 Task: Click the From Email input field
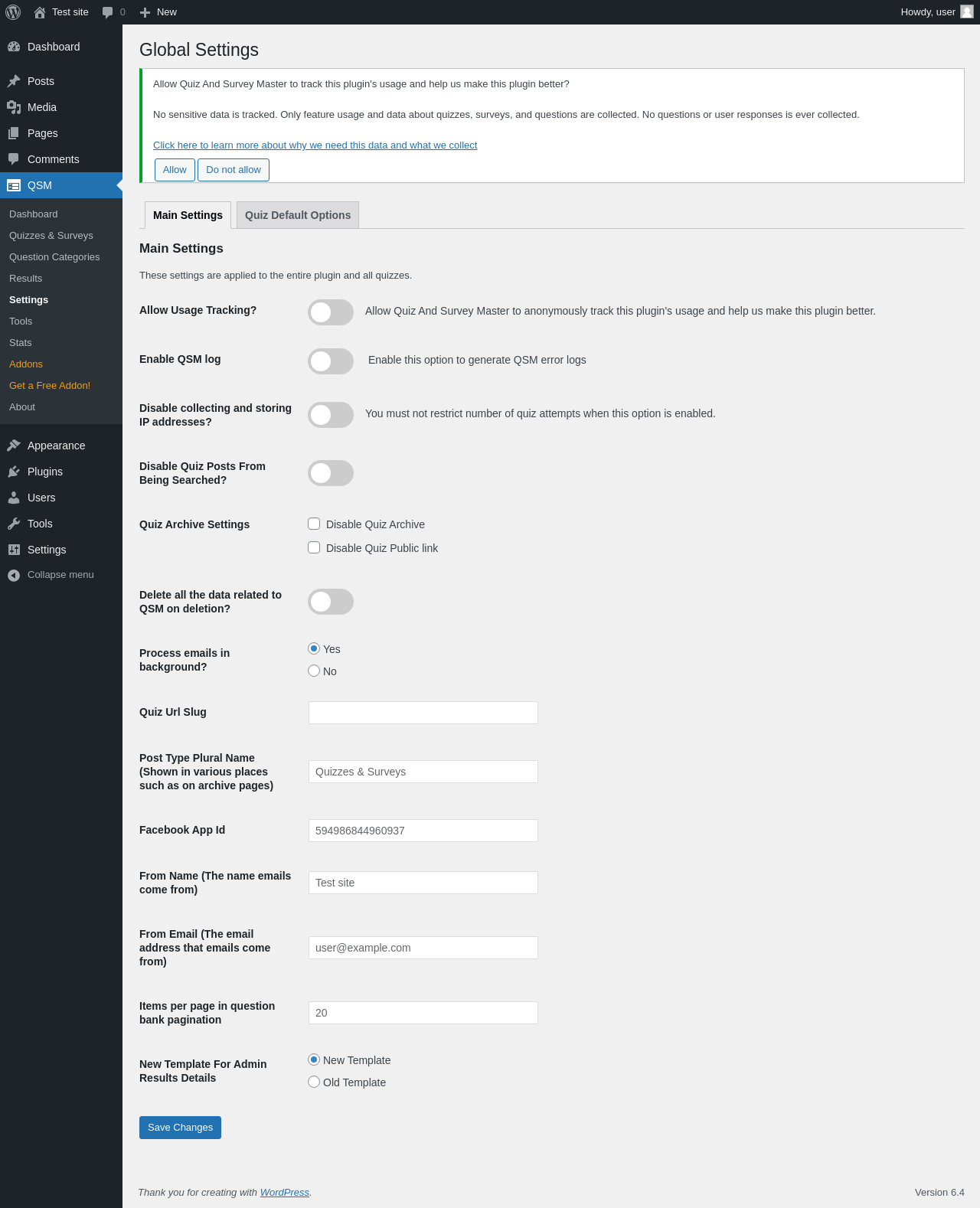coord(423,948)
